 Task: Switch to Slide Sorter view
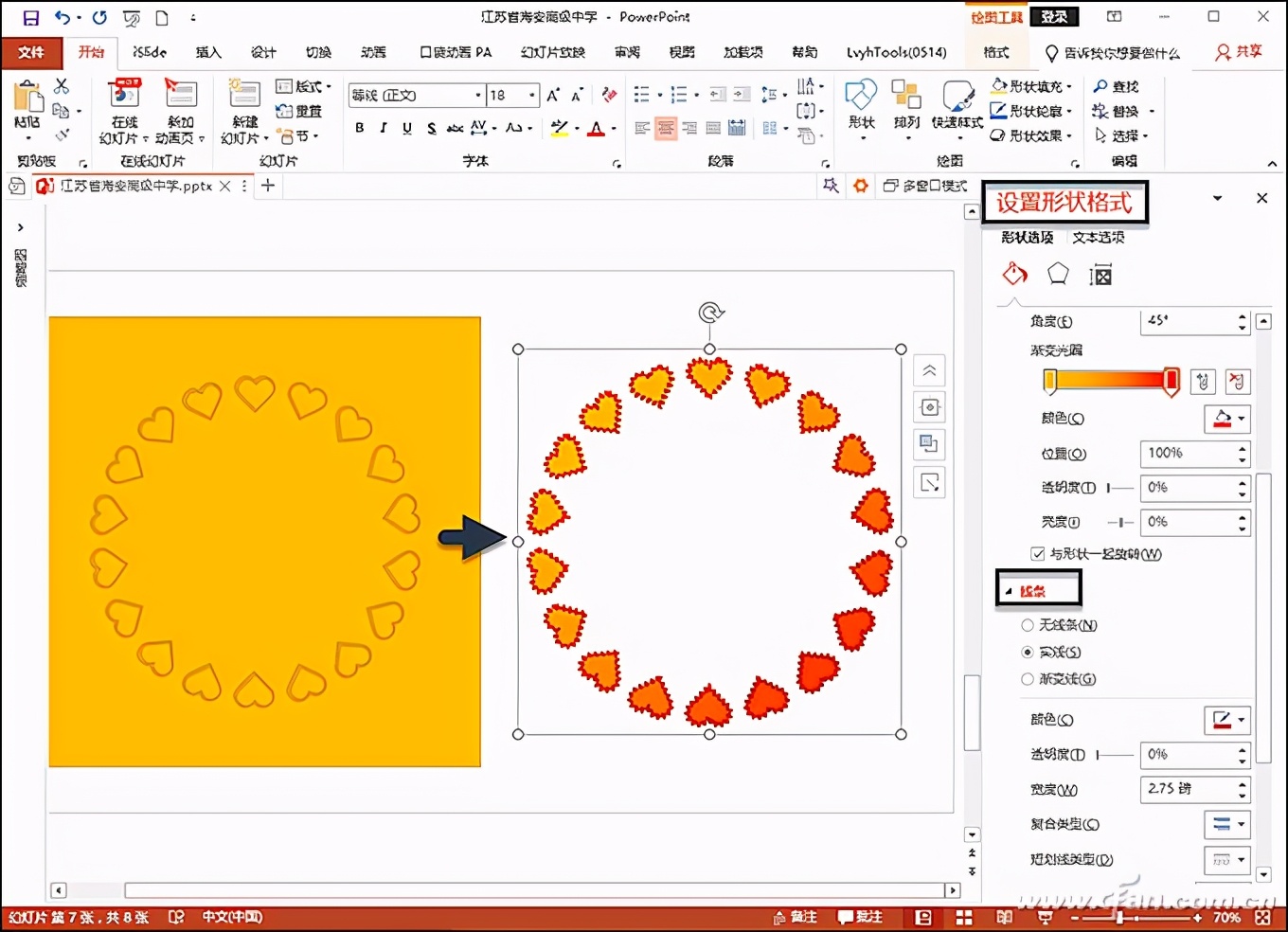(x=964, y=917)
